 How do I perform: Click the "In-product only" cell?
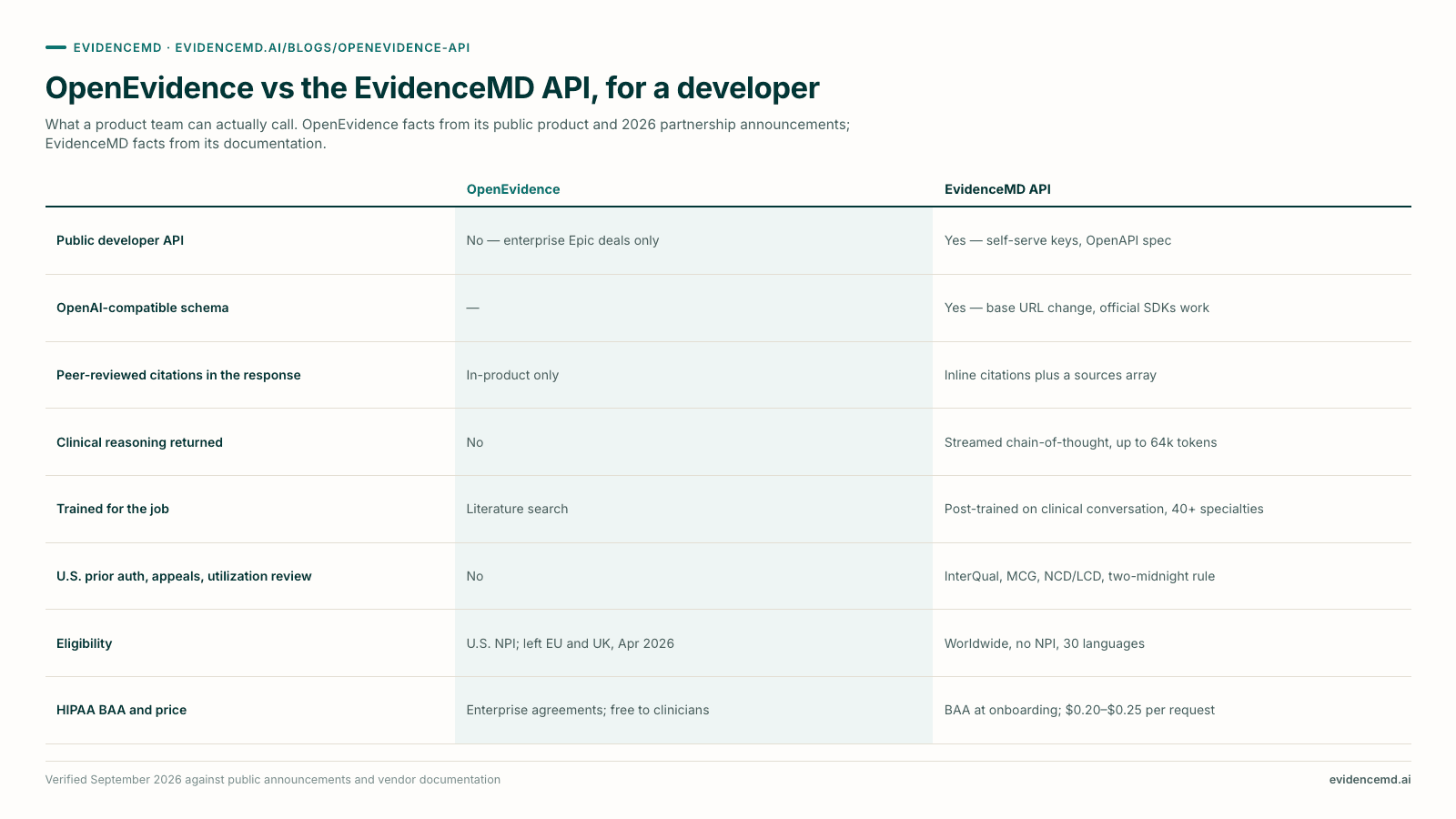512,375
